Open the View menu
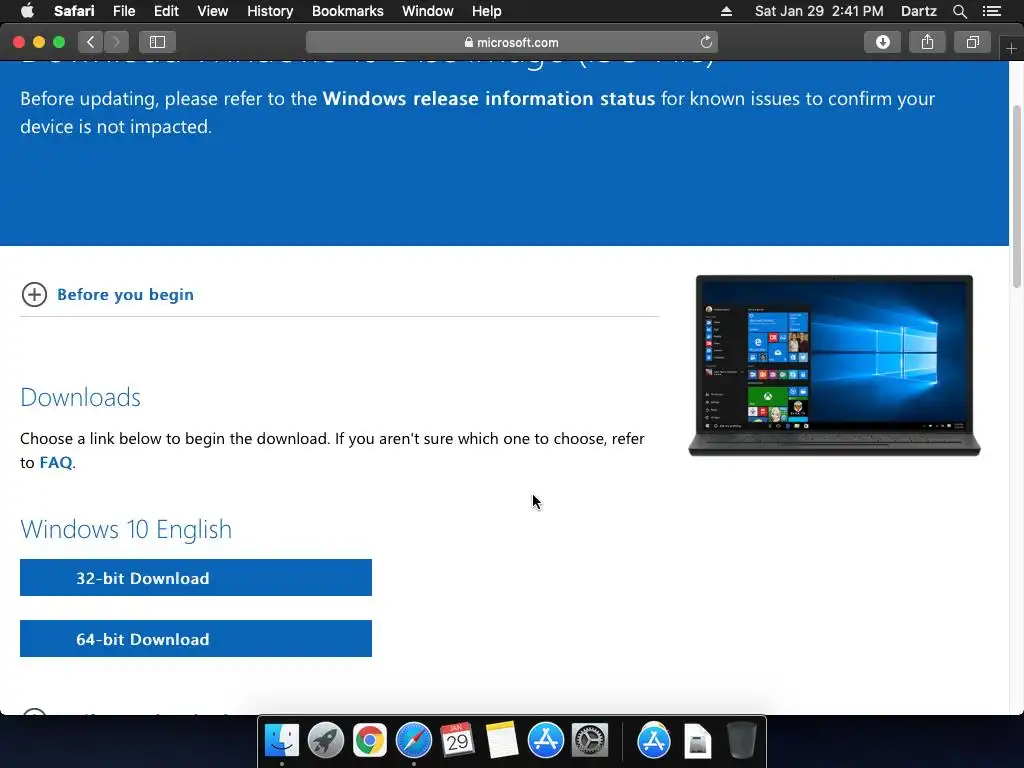Viewport: 1024px width, 768px height. [212, 11]
